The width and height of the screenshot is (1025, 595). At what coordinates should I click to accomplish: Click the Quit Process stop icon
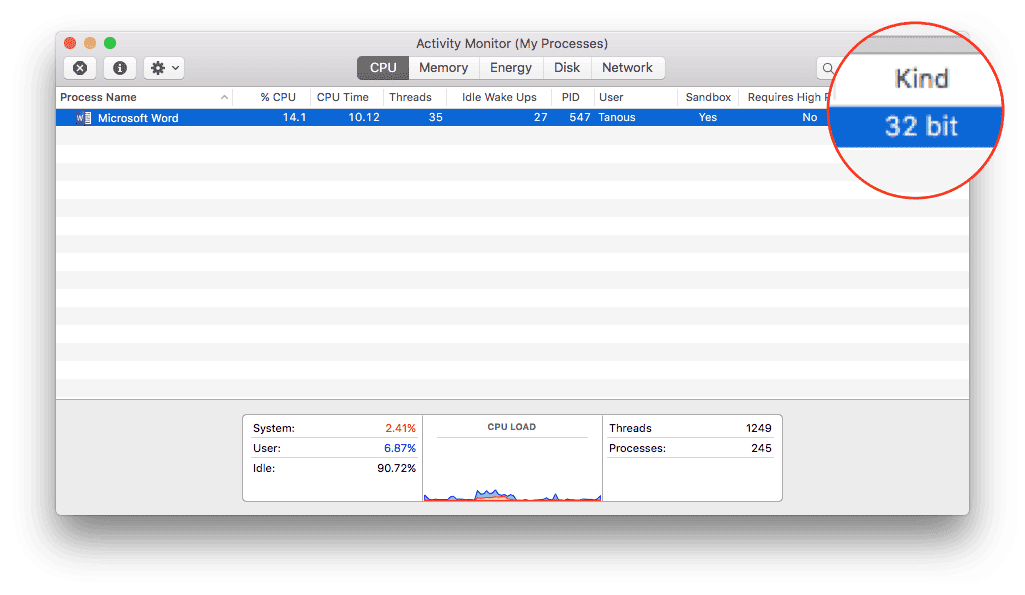click(80, 68)
